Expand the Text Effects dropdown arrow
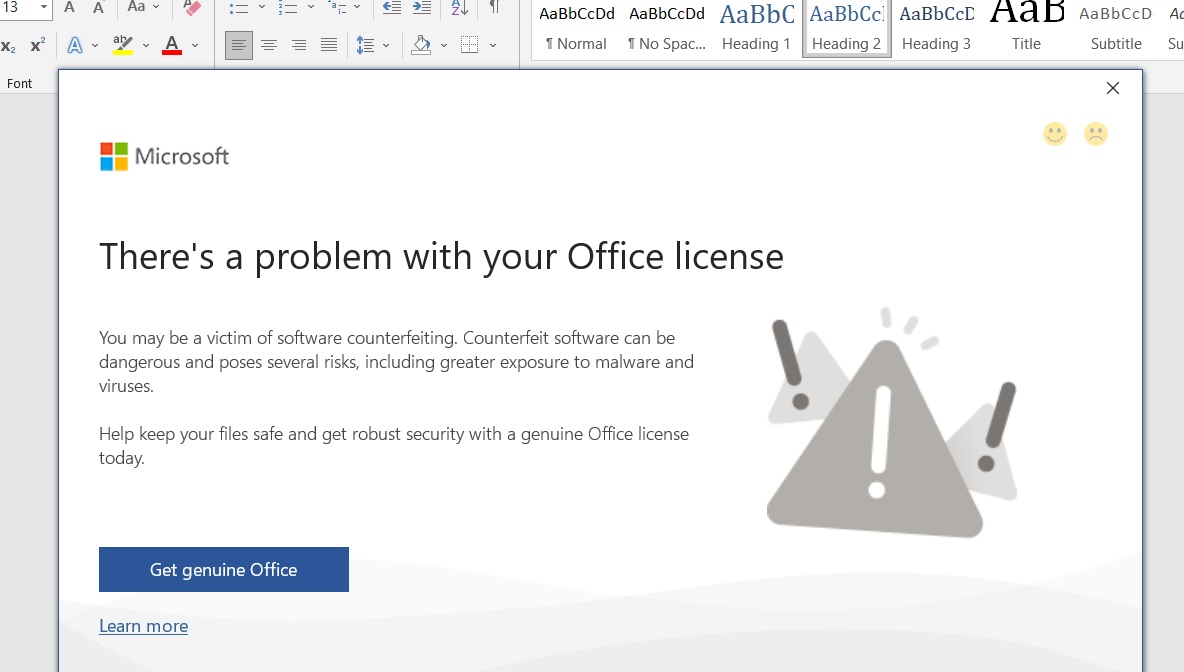This screenshot has width=1184, height=672. 95,45
